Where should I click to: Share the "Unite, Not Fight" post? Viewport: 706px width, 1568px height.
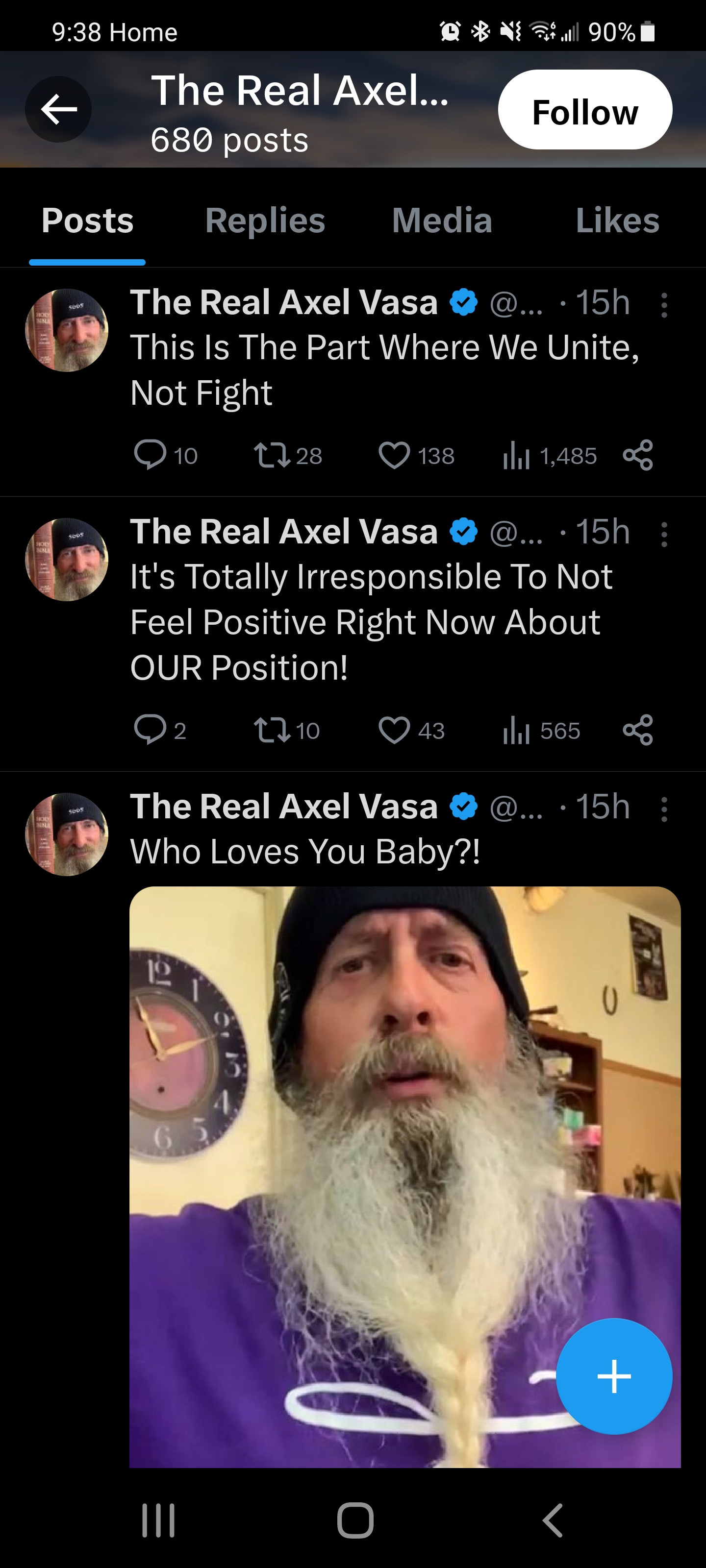point(638,455)
